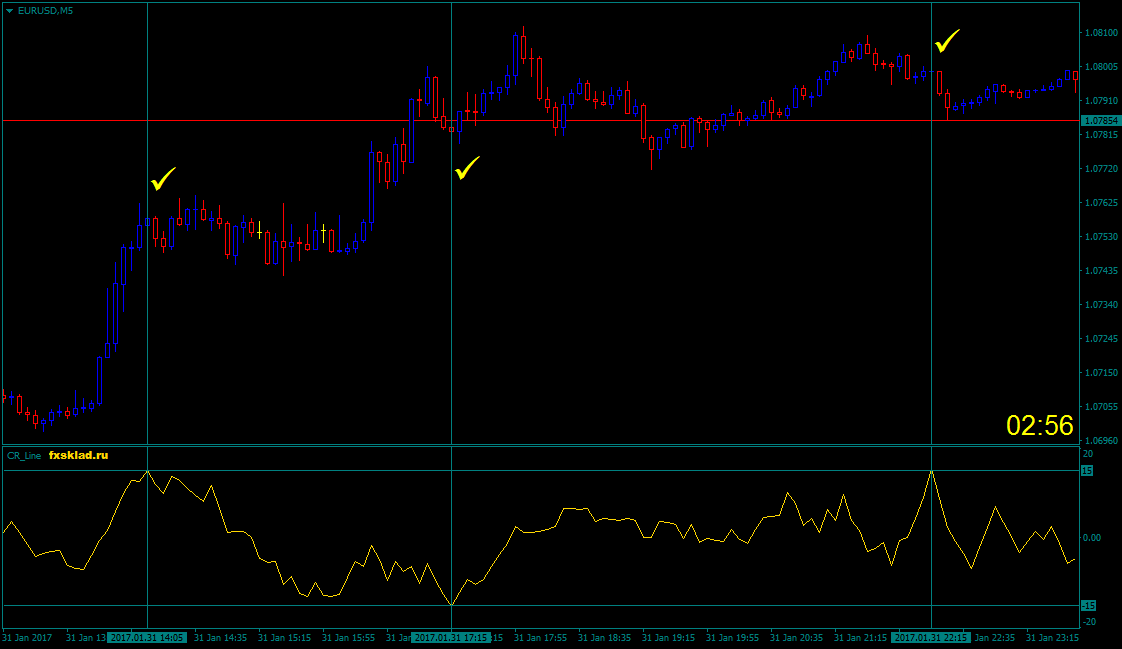Click the 31 Jan 15:55 time axis label
Image resolution: width=1122 pixels, height=649 pixels.
348,638
